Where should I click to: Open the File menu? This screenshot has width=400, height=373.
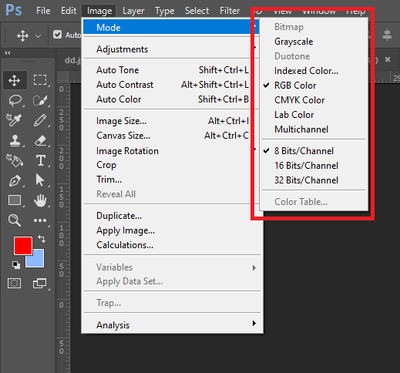pyautogui.click(x=43, y=11)
